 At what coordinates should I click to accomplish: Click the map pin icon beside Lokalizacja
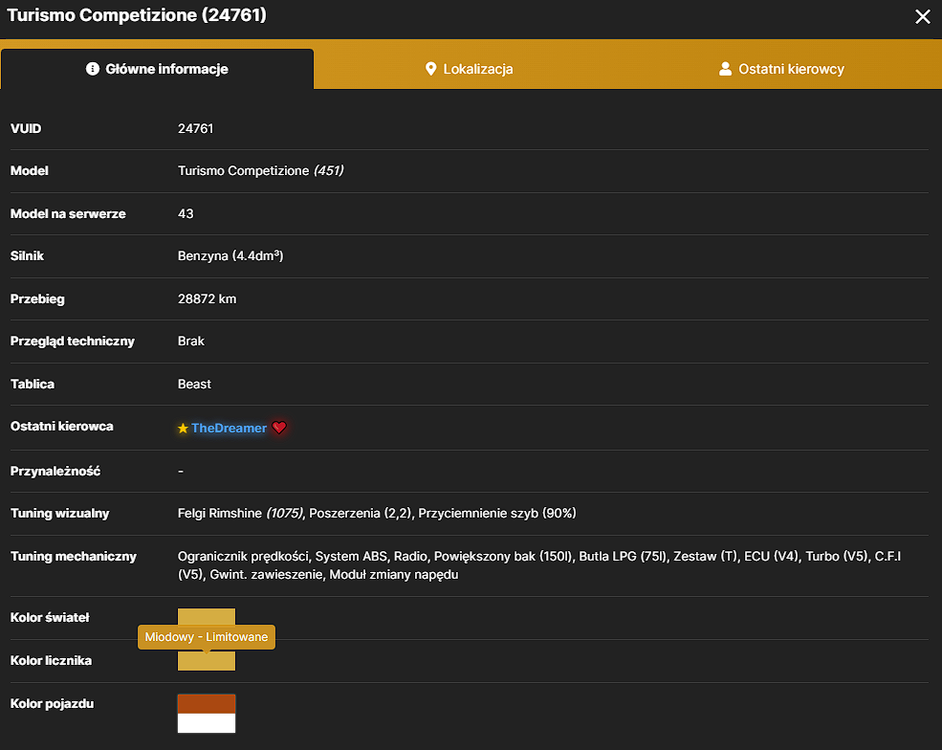point(431,69)
